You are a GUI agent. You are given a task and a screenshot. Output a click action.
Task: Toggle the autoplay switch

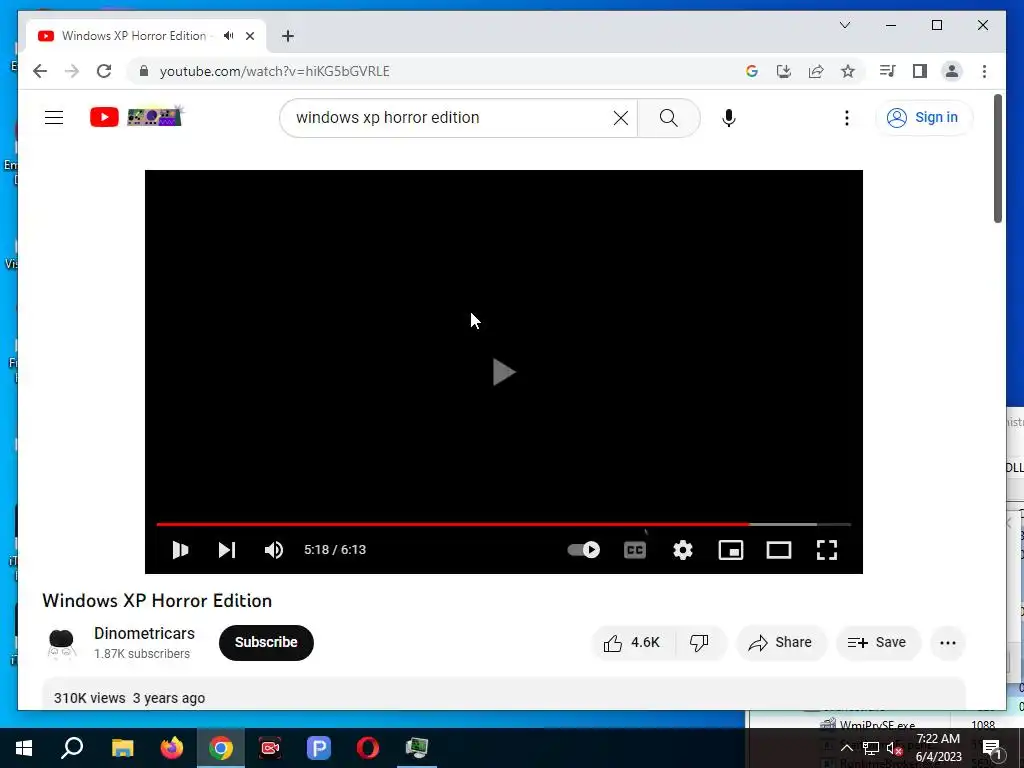tap(583, 550)
